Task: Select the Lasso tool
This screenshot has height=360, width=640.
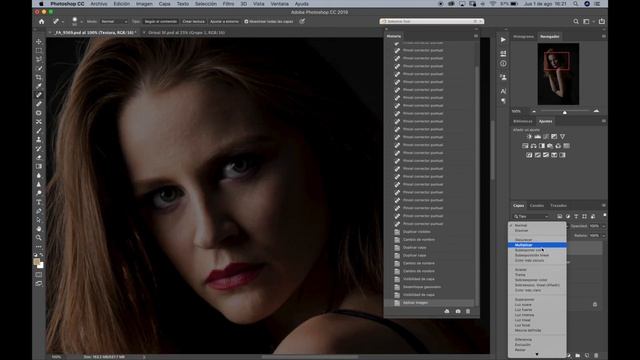Action: click(39, 60)
